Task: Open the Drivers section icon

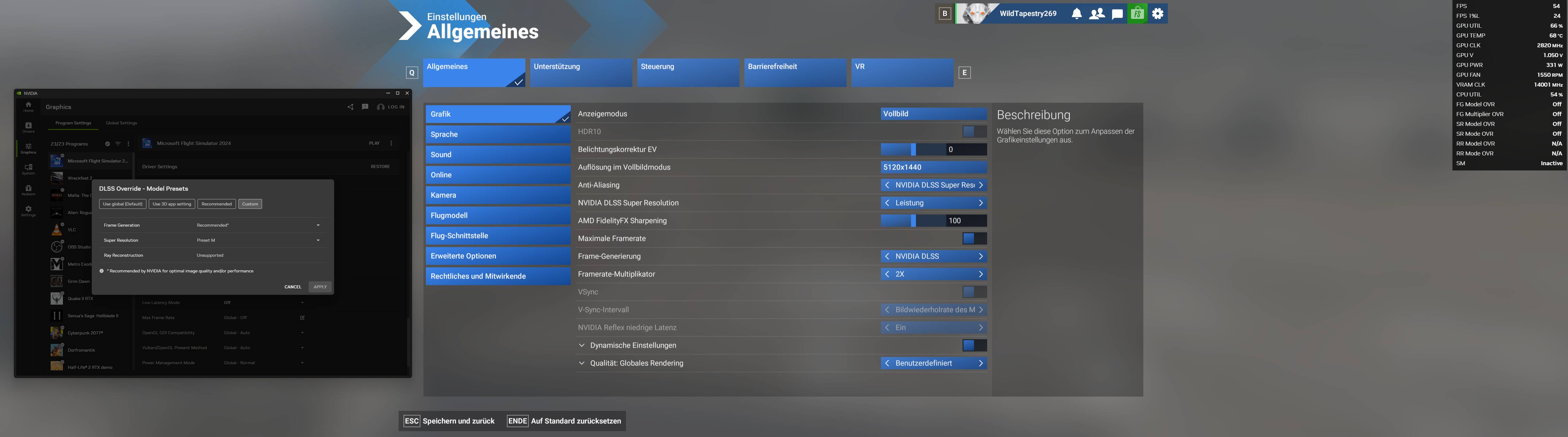Action: tap(28, 127)
